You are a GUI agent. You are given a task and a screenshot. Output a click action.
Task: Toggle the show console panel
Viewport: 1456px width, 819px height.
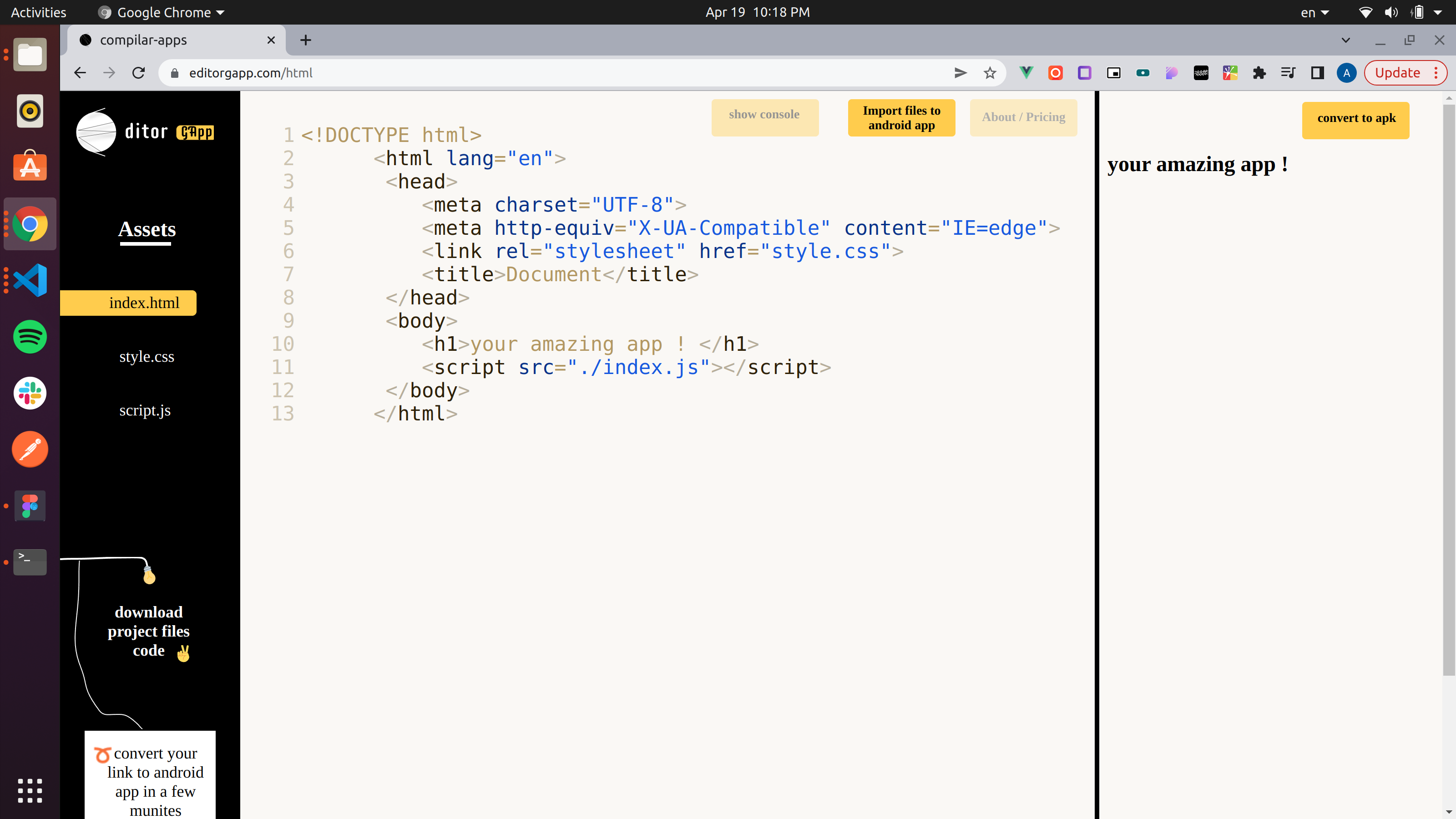(x=765, y=117)
